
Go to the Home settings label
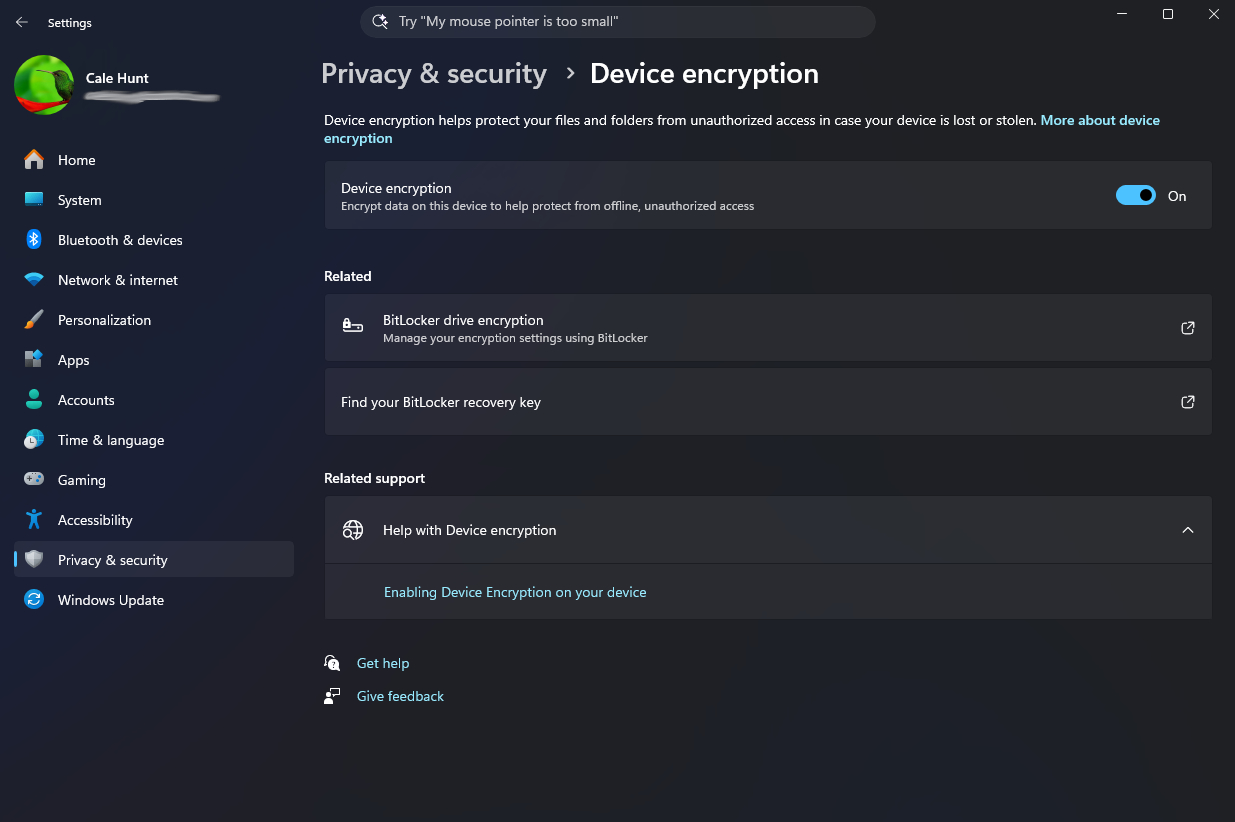[x=77, y=160]
